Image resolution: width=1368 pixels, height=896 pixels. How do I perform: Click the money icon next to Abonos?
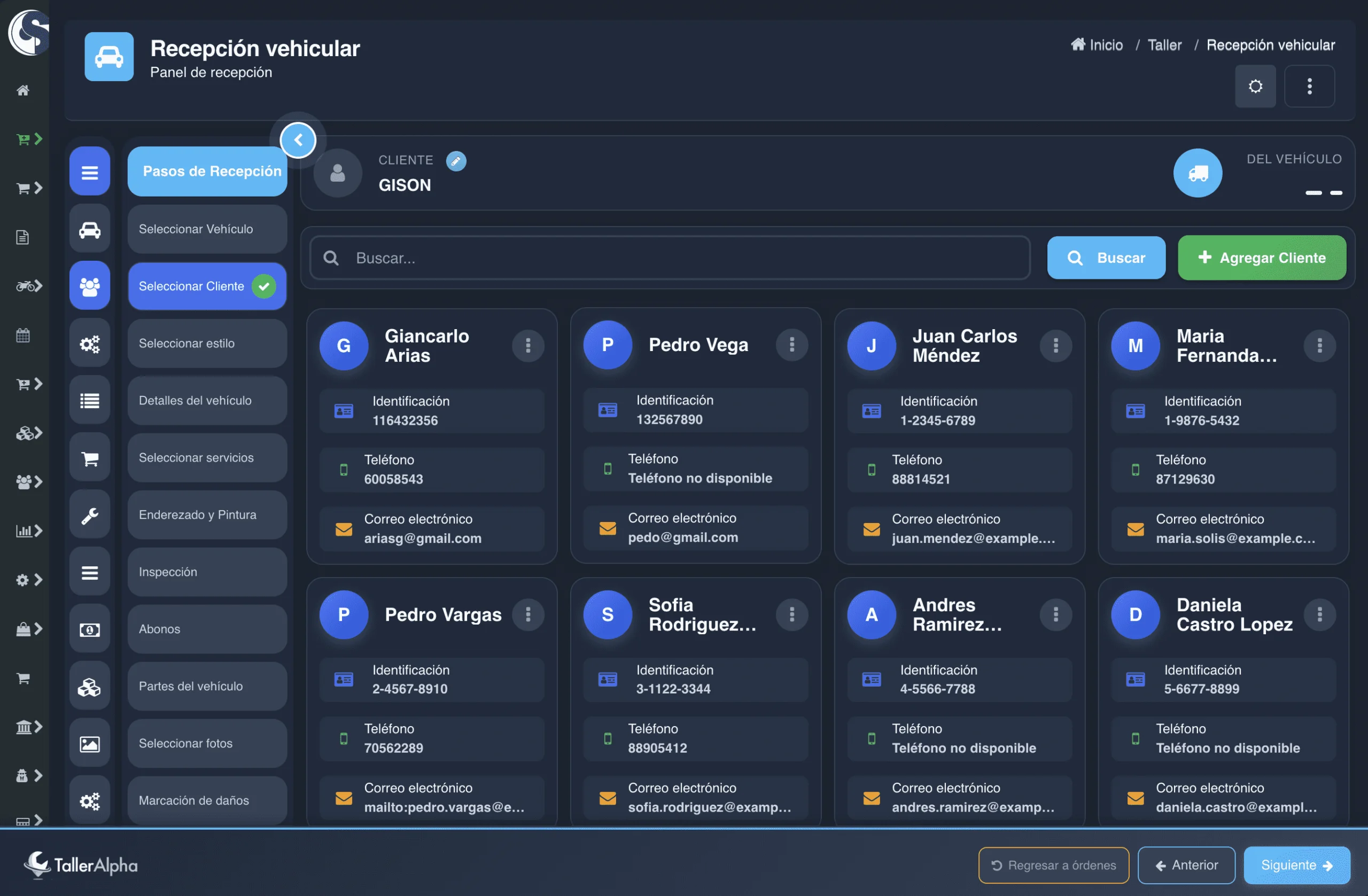point(89,629)
